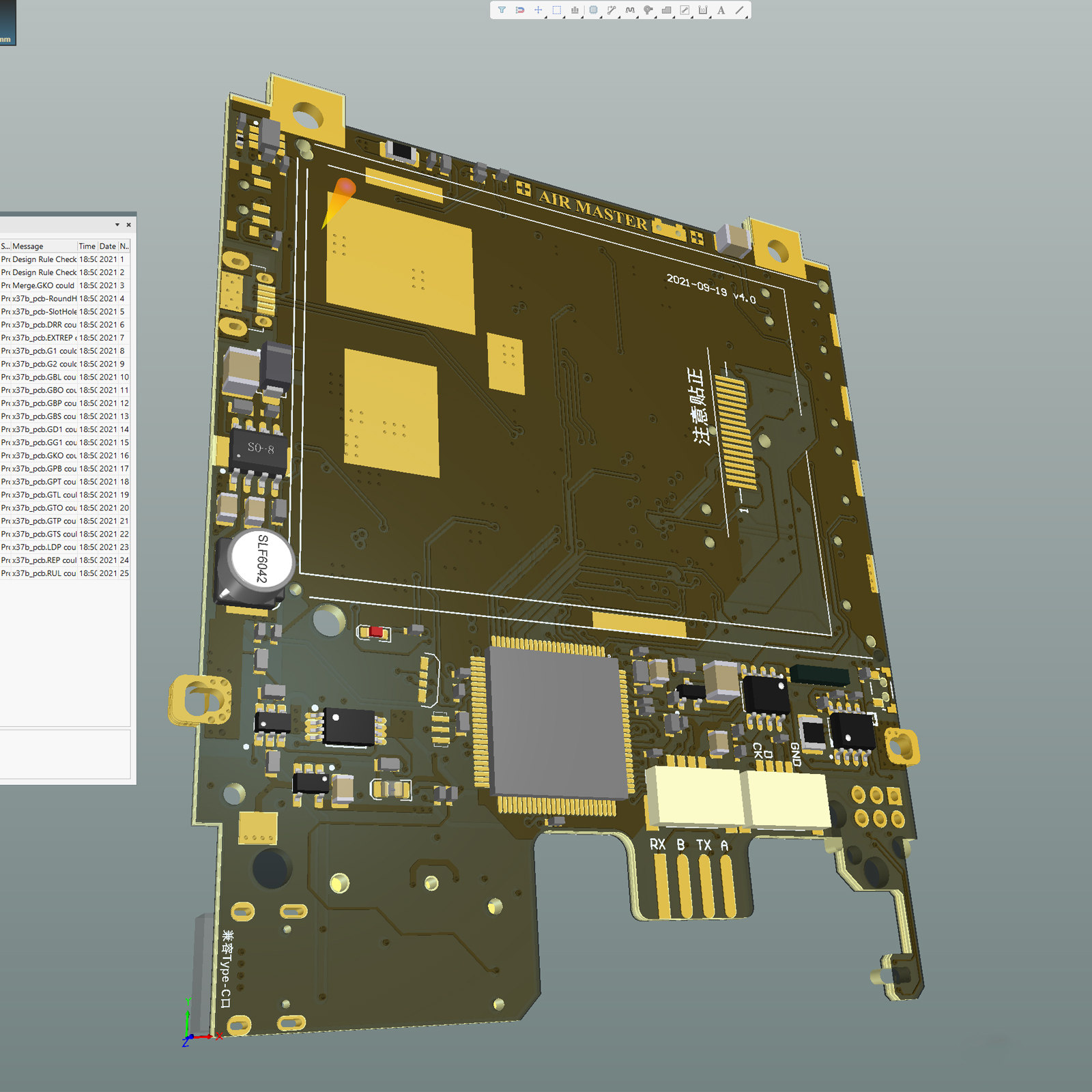Choose the dashed rectangle selection tool
The width and height of the screenshot is (1092, 1092).
[x=557, y=10]
